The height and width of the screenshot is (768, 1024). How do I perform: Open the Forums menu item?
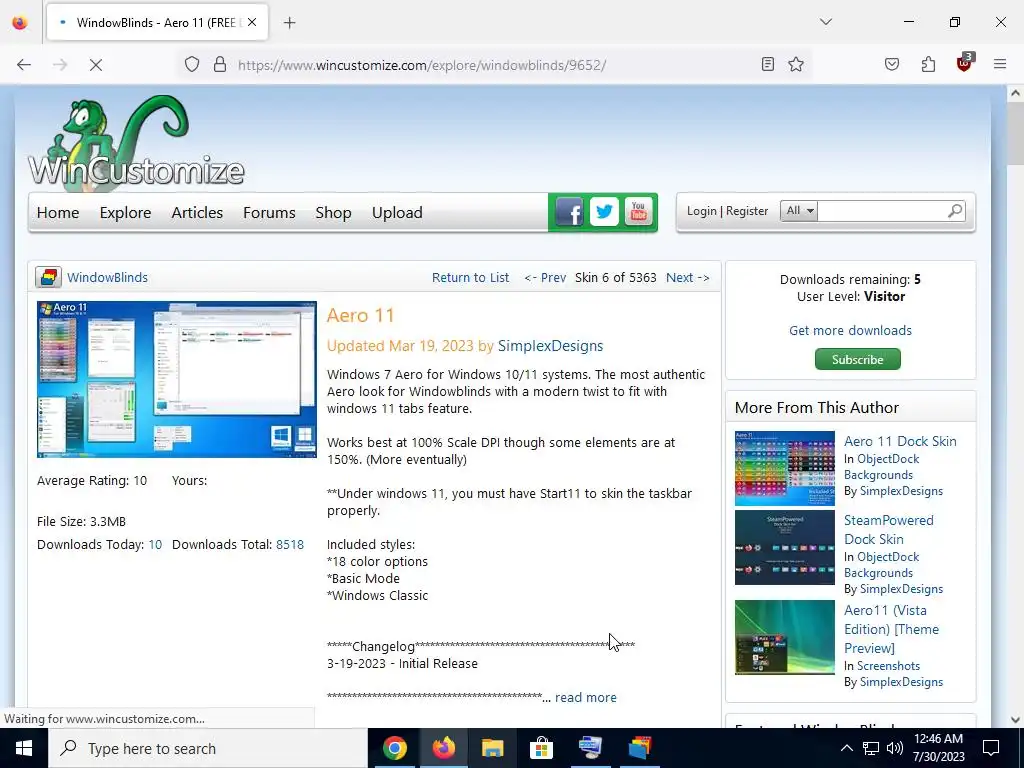[269, 213]
